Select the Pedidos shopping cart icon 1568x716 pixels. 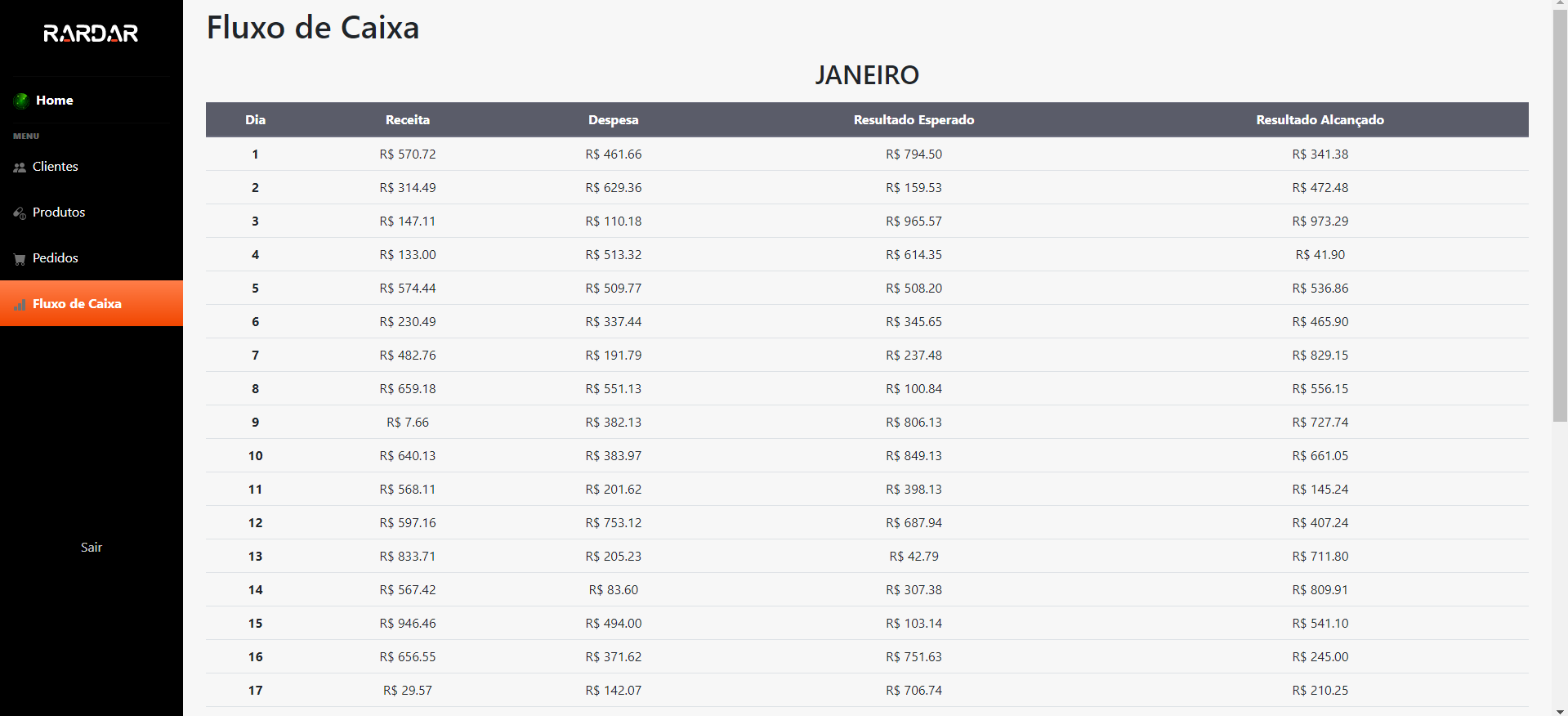pyautogui.click(x=19, y=258)
